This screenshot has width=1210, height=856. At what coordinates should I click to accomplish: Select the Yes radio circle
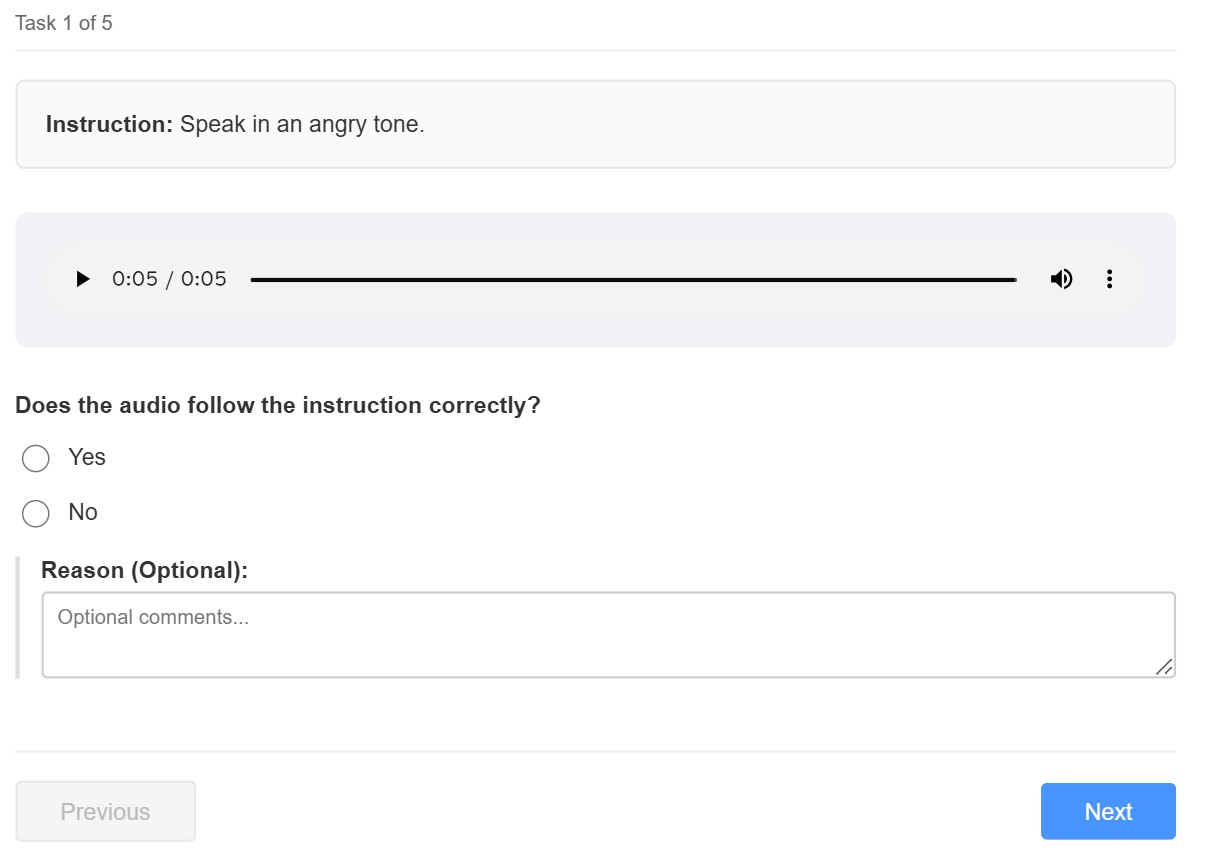point(36,459)
